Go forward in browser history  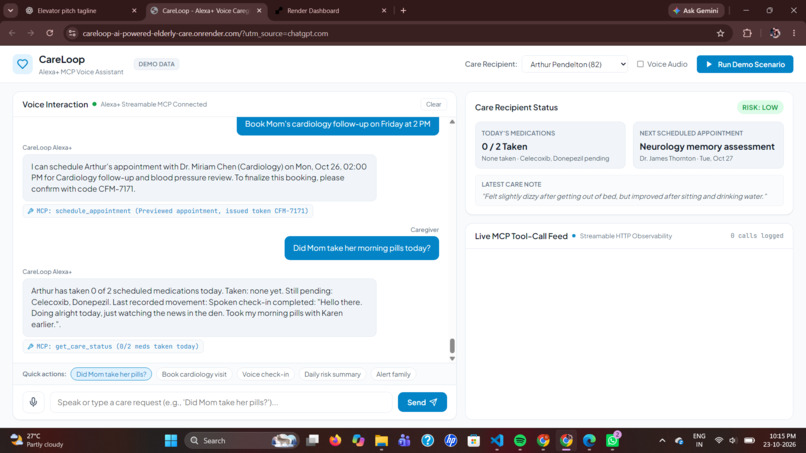[x=31, y=33]
